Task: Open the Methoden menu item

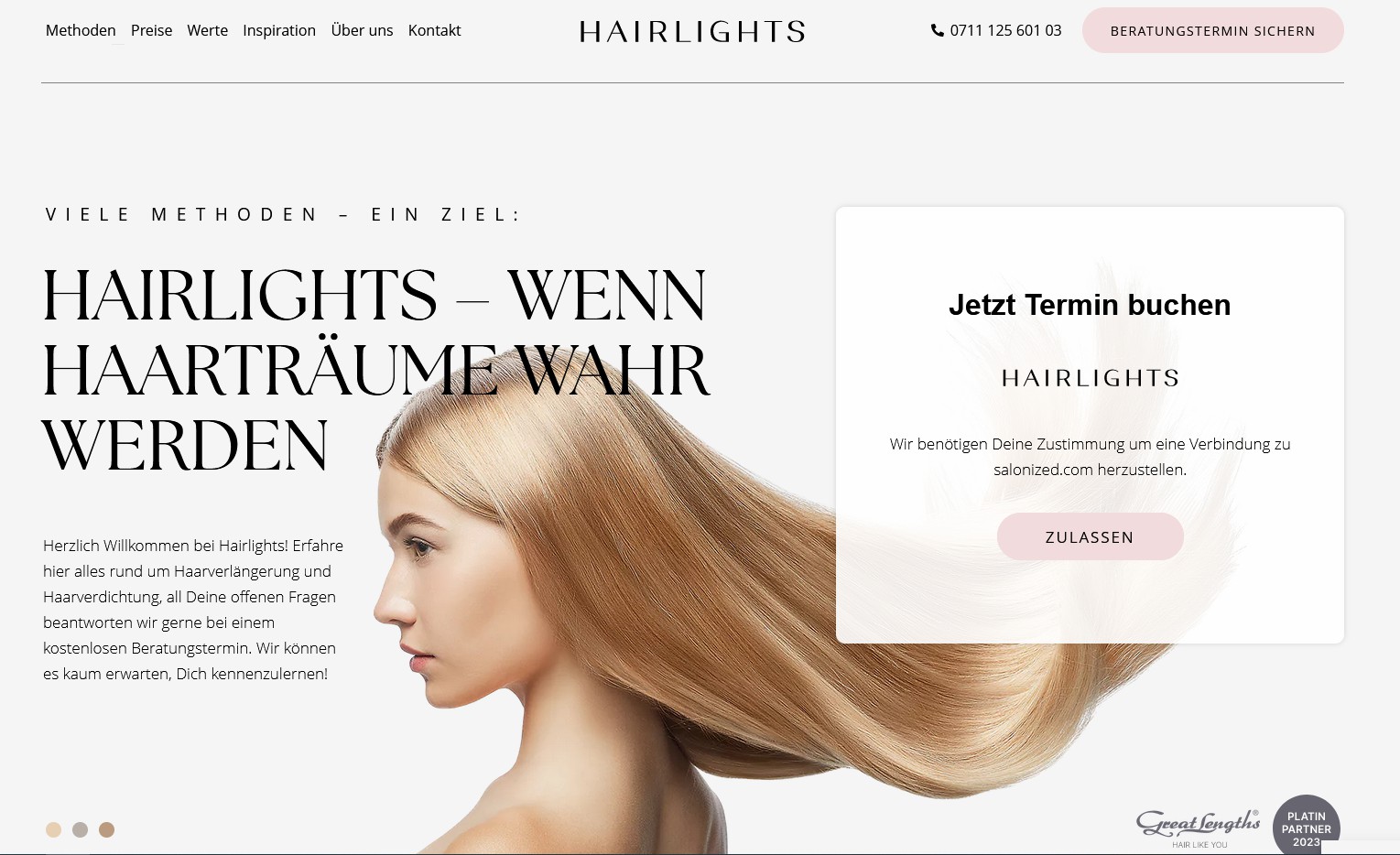Action: click(81, 30)
